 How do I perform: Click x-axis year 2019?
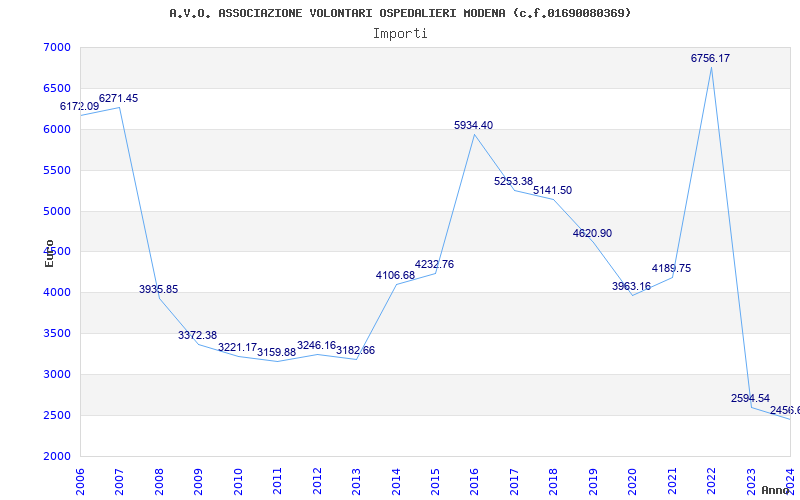pyautogui.click(x=593, y=482)
